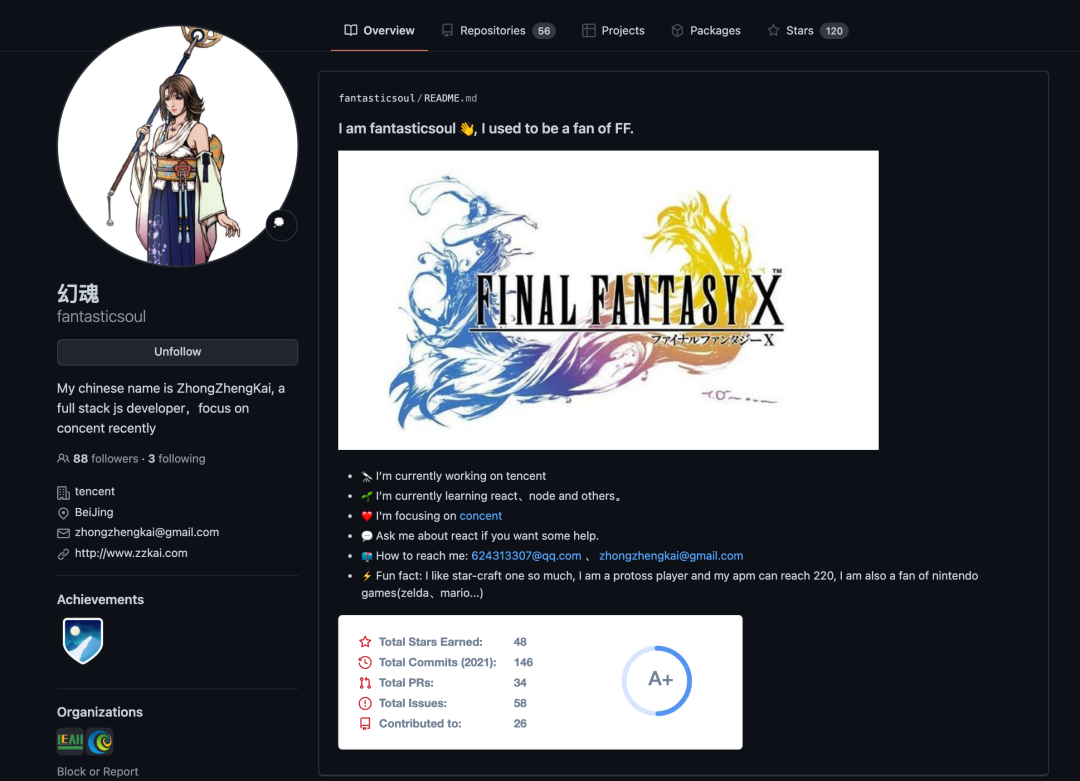This screenshot has width=1080, height=781.
Task: Open the fantasticsoul repository link in README header
Action: click(377, 98)
